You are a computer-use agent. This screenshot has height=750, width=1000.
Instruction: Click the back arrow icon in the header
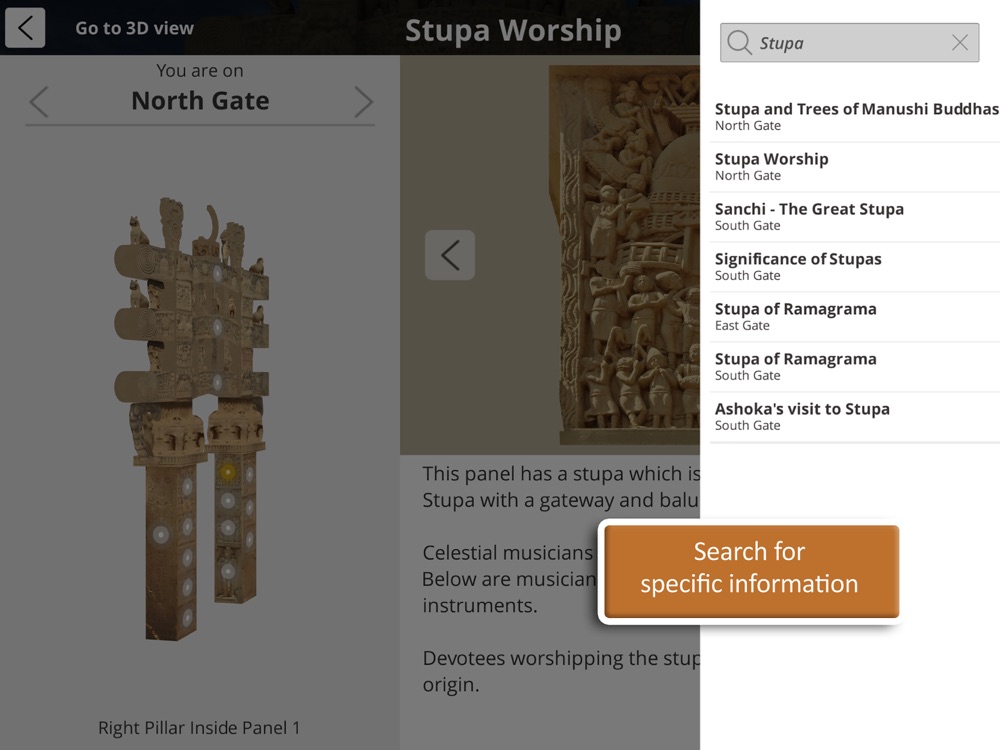point(25,27)
